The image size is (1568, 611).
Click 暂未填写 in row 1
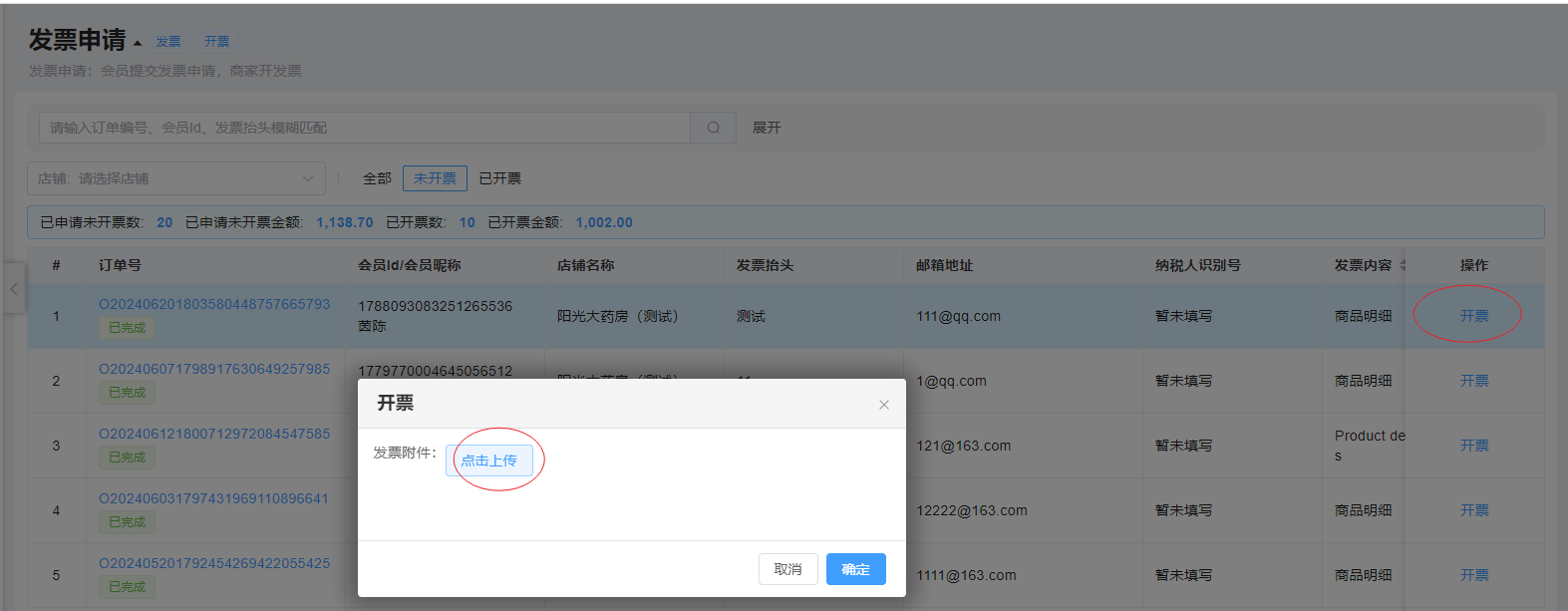coord(1183,316)
